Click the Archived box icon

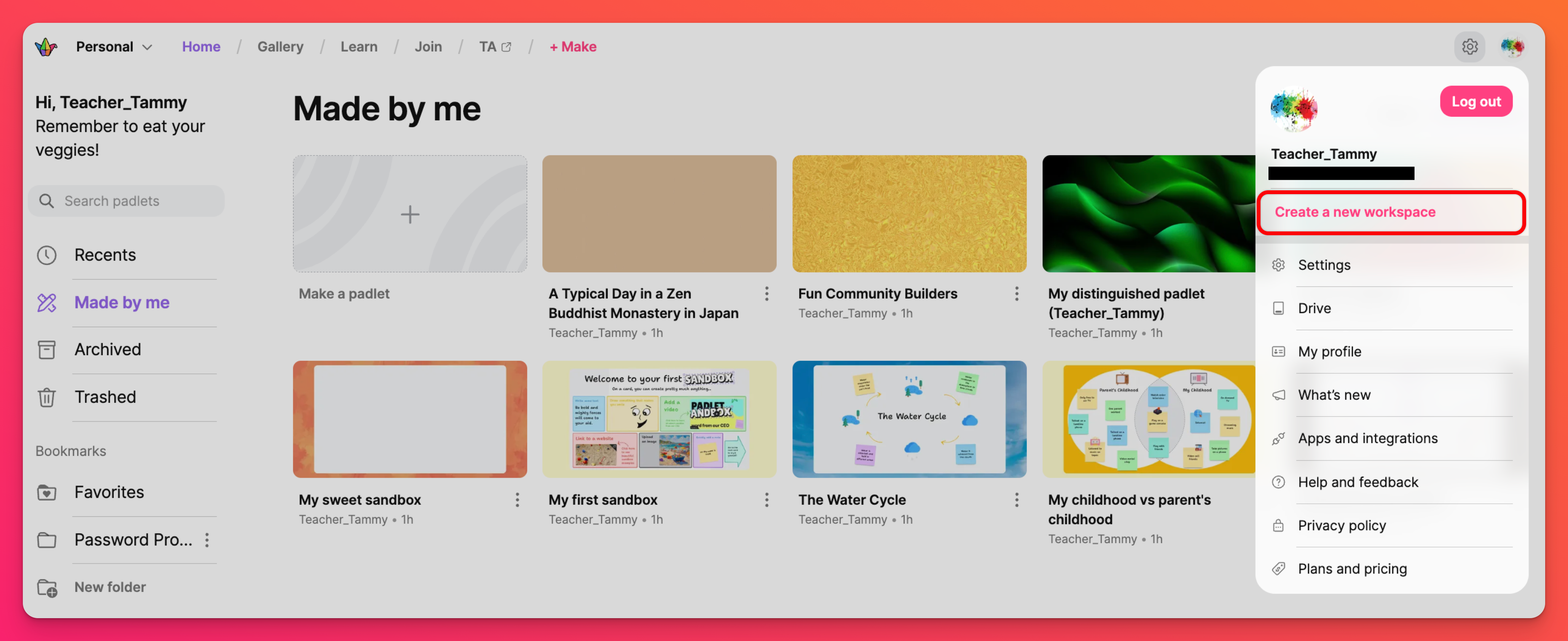tap(47, 349)
